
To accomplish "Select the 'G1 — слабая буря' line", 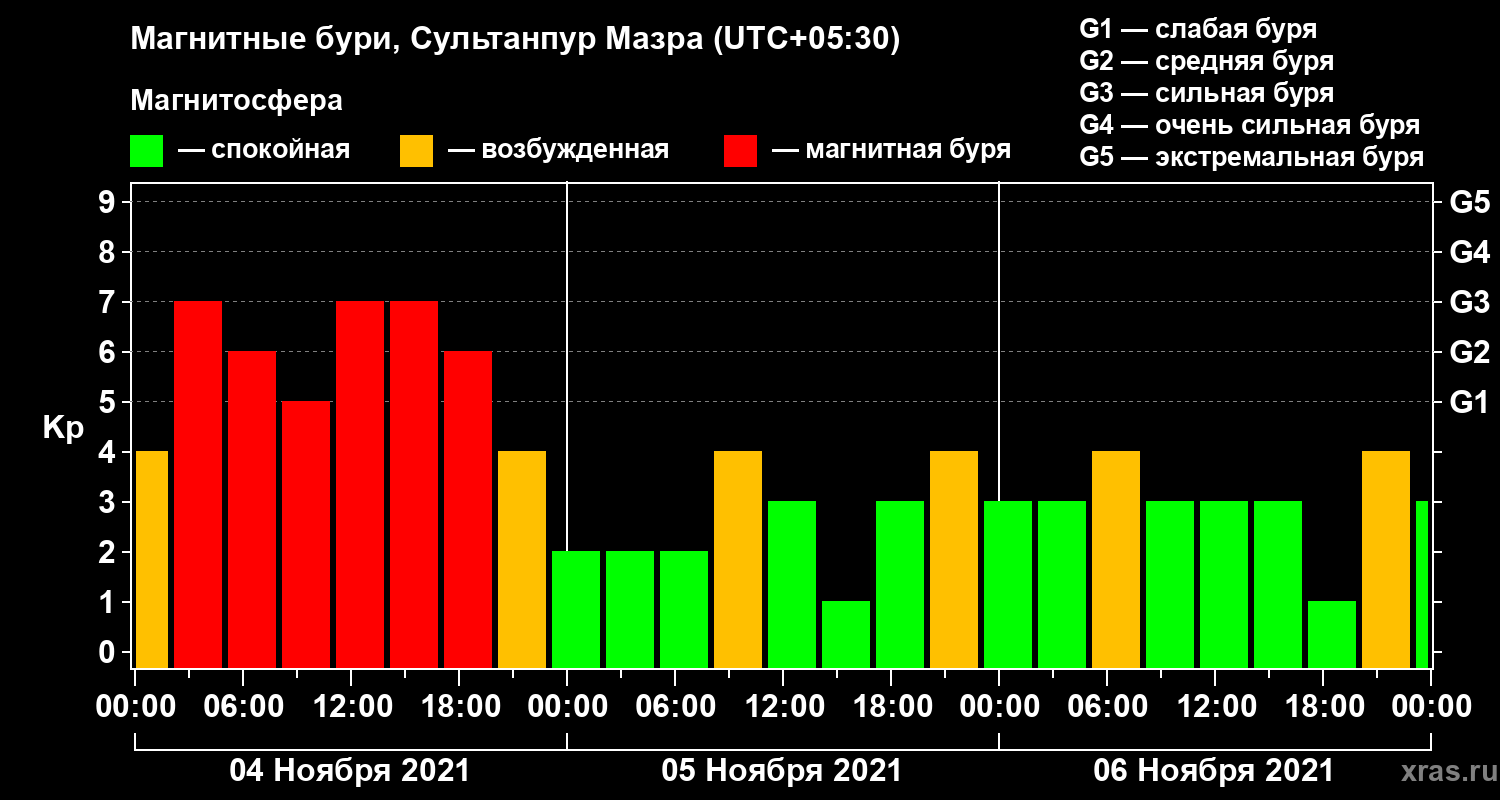I will point(1198,28).
